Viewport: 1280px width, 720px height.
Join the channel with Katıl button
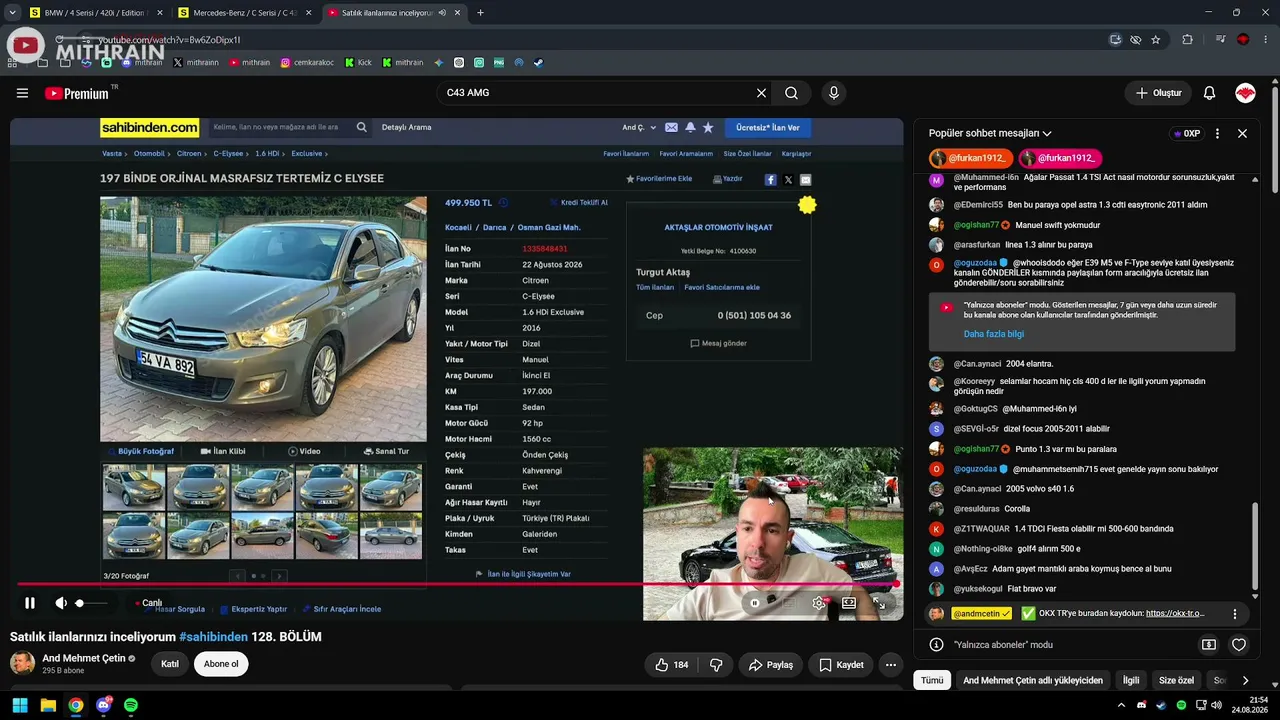click(x=170, y=664)
